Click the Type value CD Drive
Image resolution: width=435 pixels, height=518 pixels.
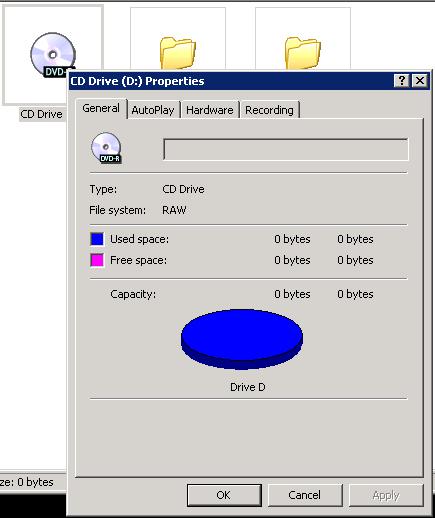pyautogui.click(x=183, y=189)
